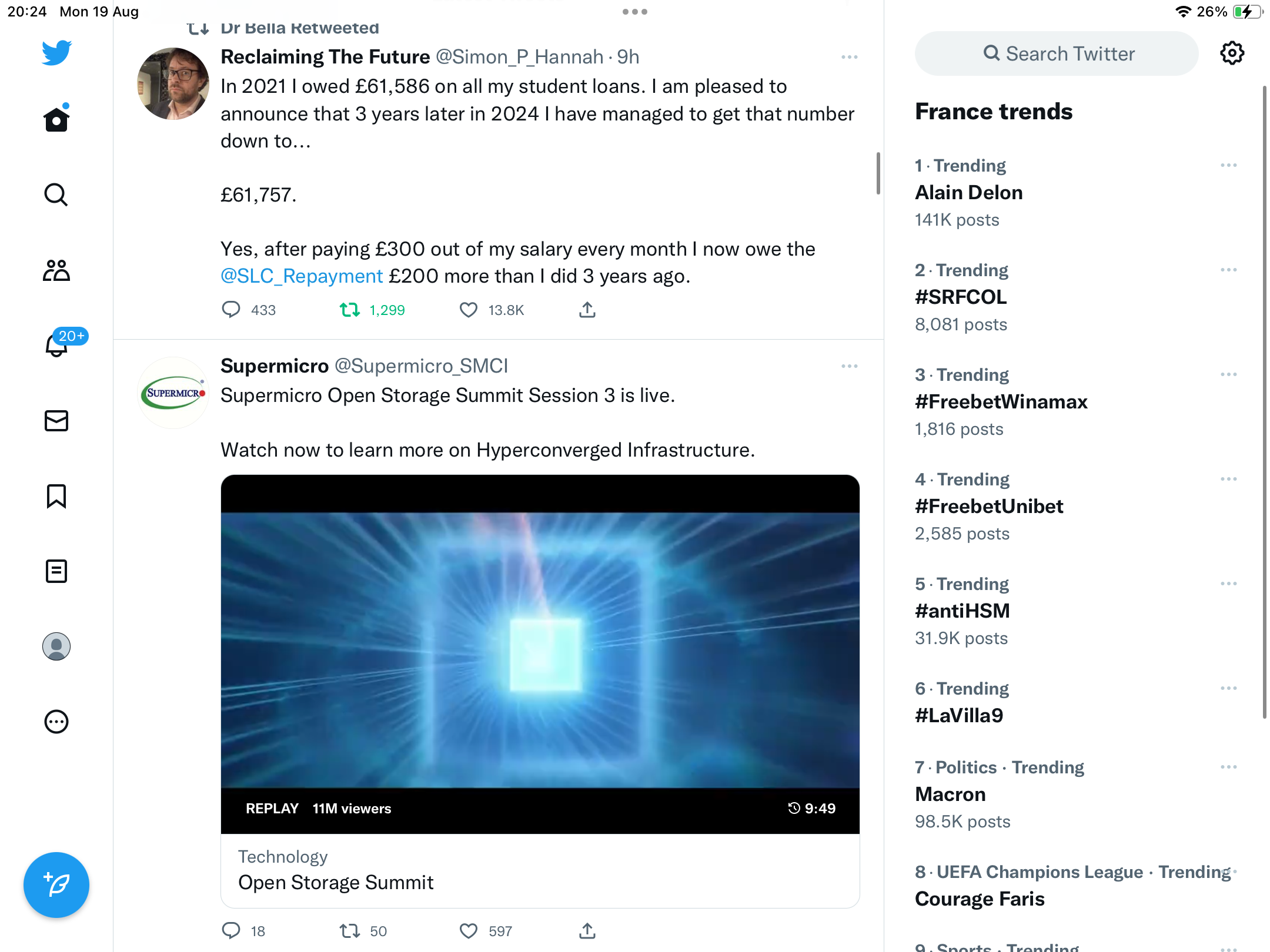Open Profile avatar icon in sidebar
Screen dimensions: 1270x952
click(56, 646)
